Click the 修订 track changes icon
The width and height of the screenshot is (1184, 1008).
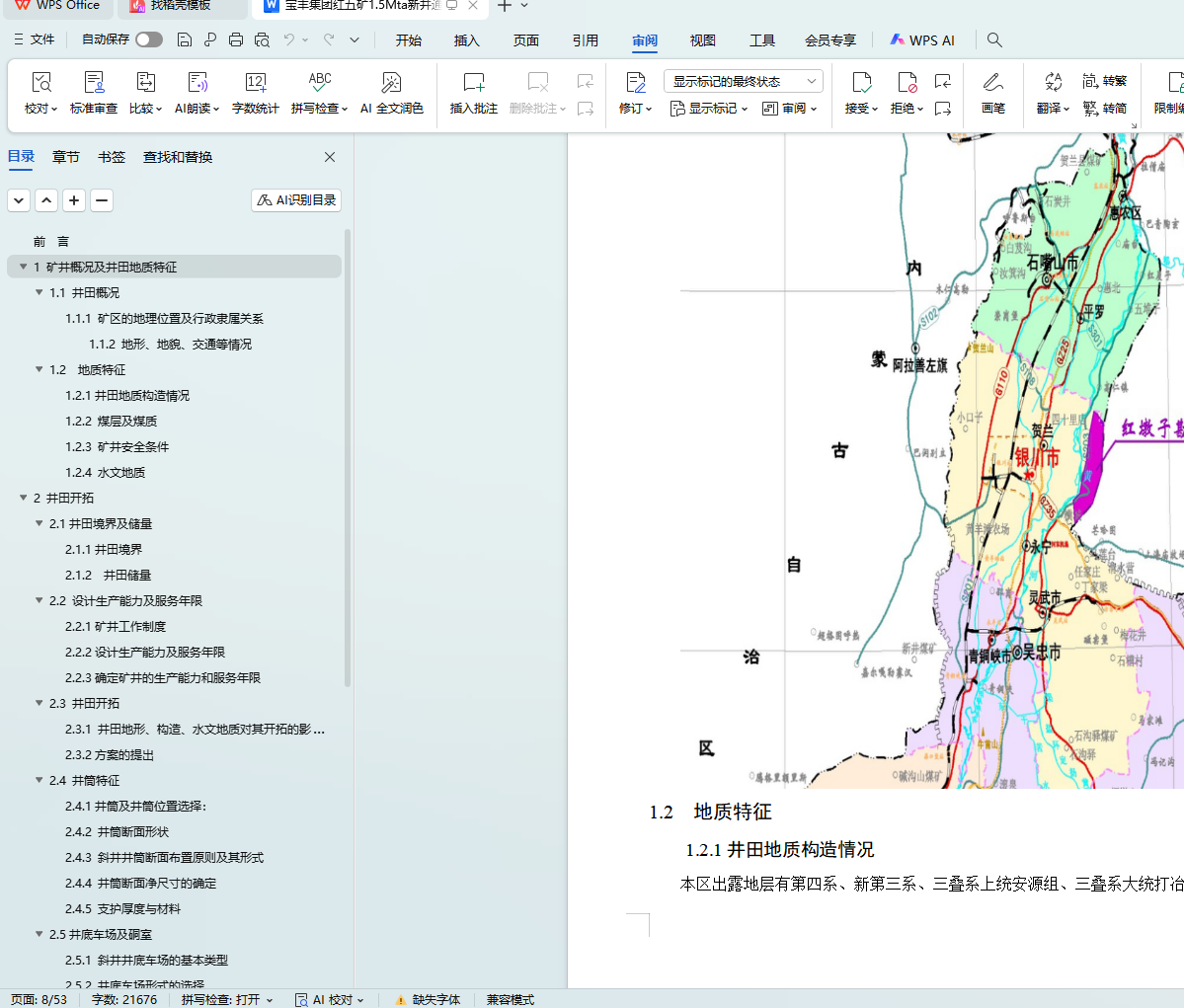[x=635, y=83]
